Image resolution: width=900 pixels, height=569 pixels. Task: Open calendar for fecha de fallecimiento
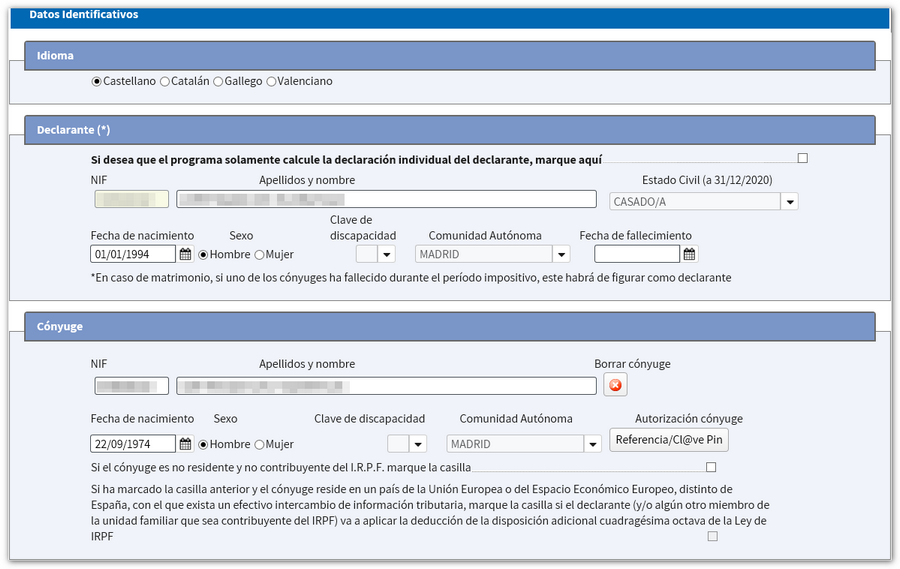(x=689, y=255)
